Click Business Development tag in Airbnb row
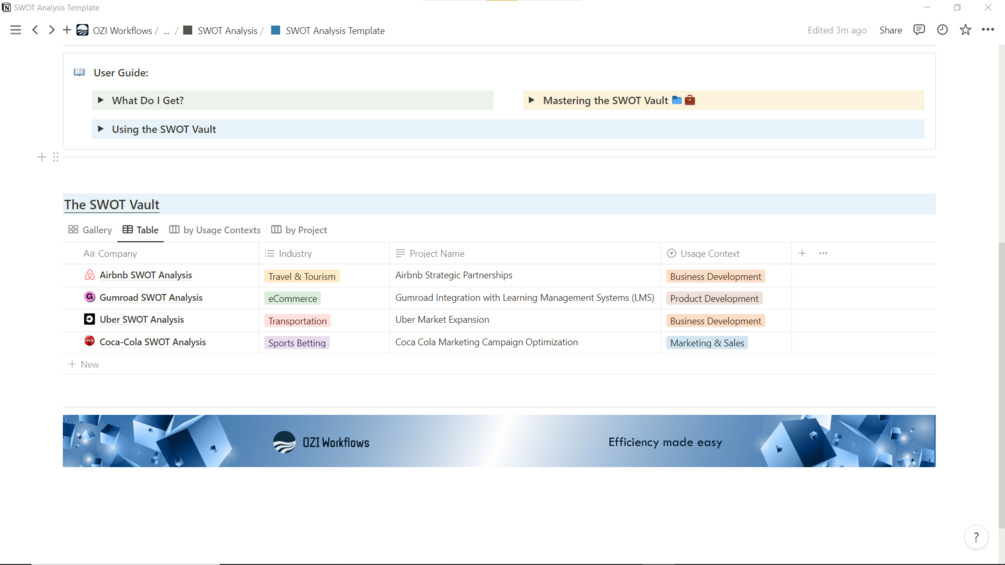This screenshot has width=1005, height=565. (715, 276)
